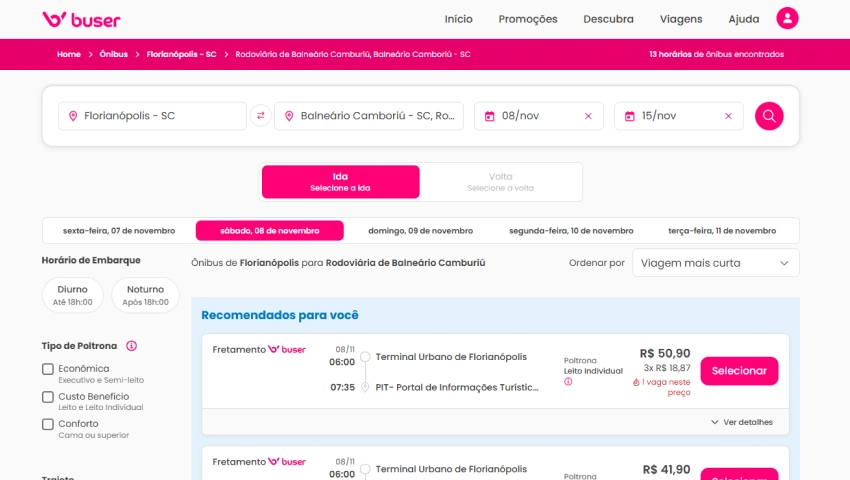
Task: Open Promoções menu item
Action: (x=528, y=19)
